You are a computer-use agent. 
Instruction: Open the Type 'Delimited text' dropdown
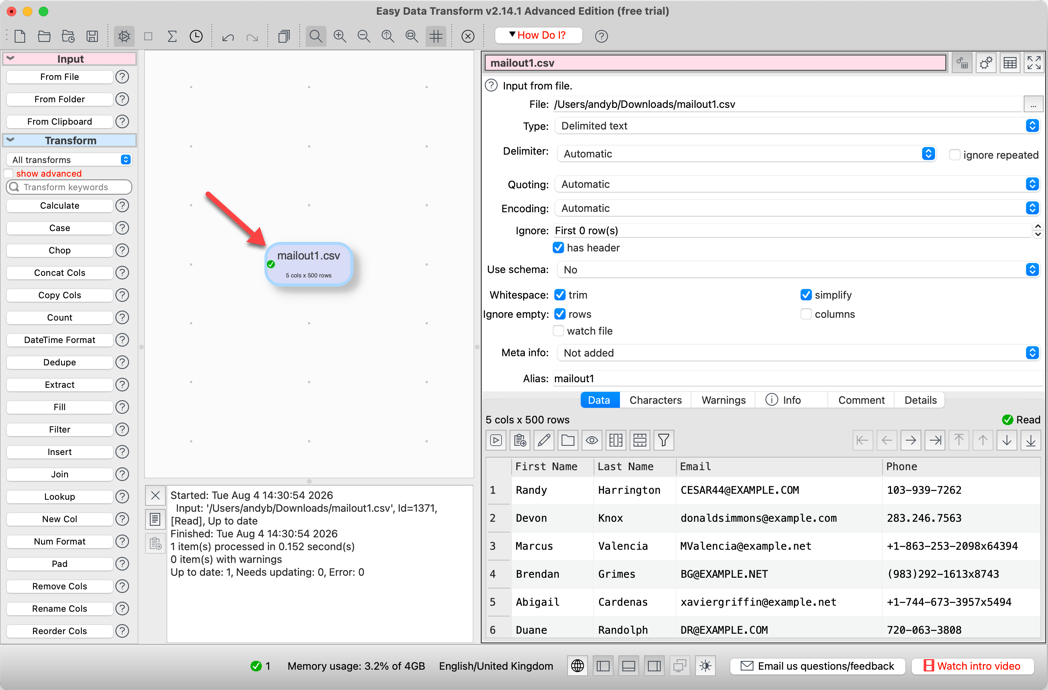(x=797, y=126)
